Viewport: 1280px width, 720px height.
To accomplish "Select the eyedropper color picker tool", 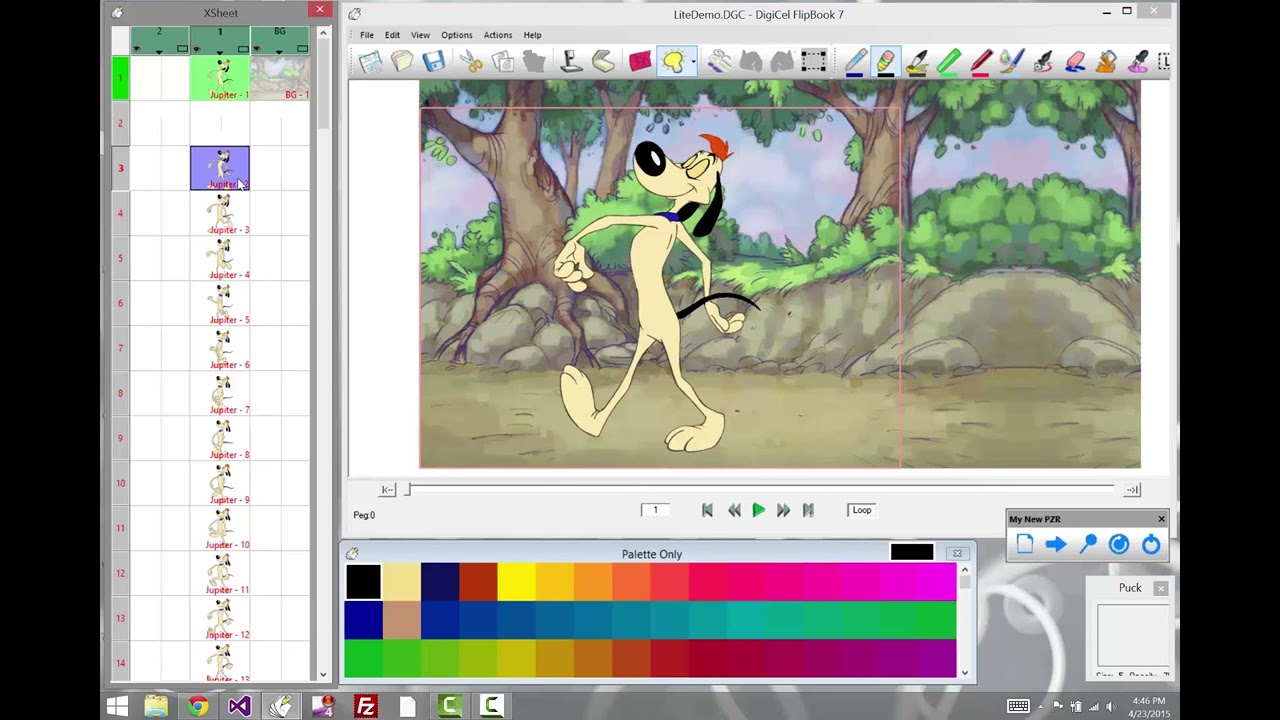I will tap(1138, 62).
